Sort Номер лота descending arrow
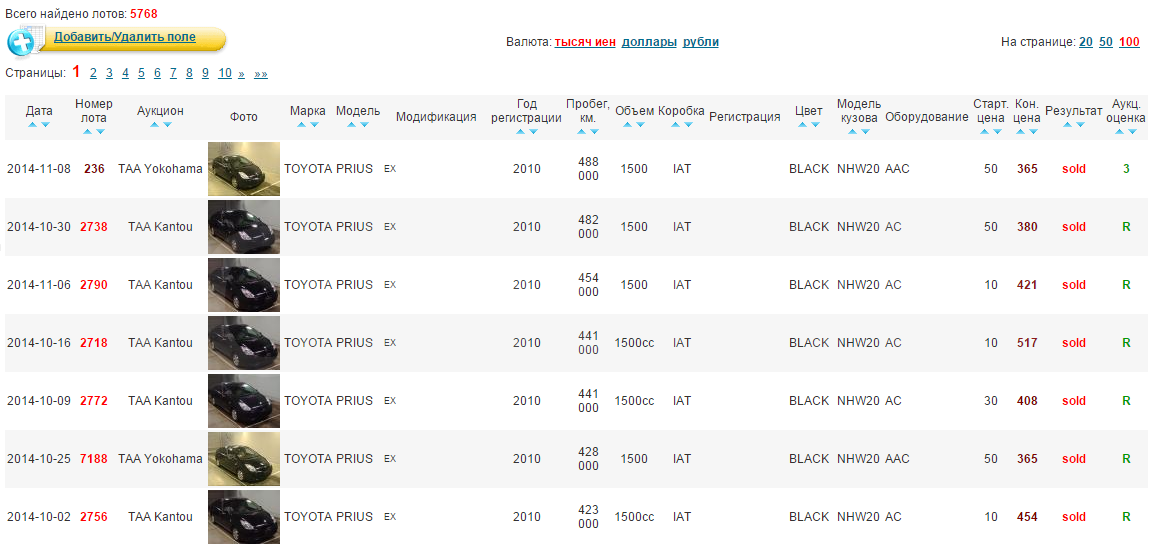The width and height of the screenshot is (1151, 545). coord(101,131)
